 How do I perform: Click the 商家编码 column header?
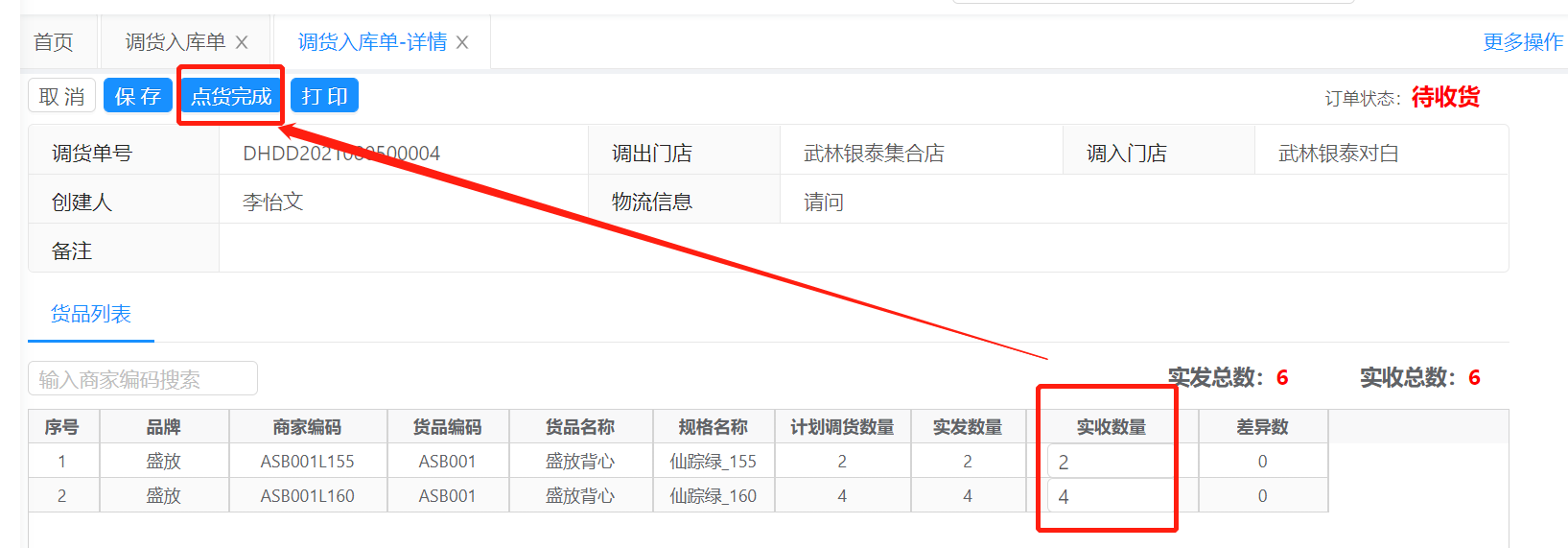[307, 427]
